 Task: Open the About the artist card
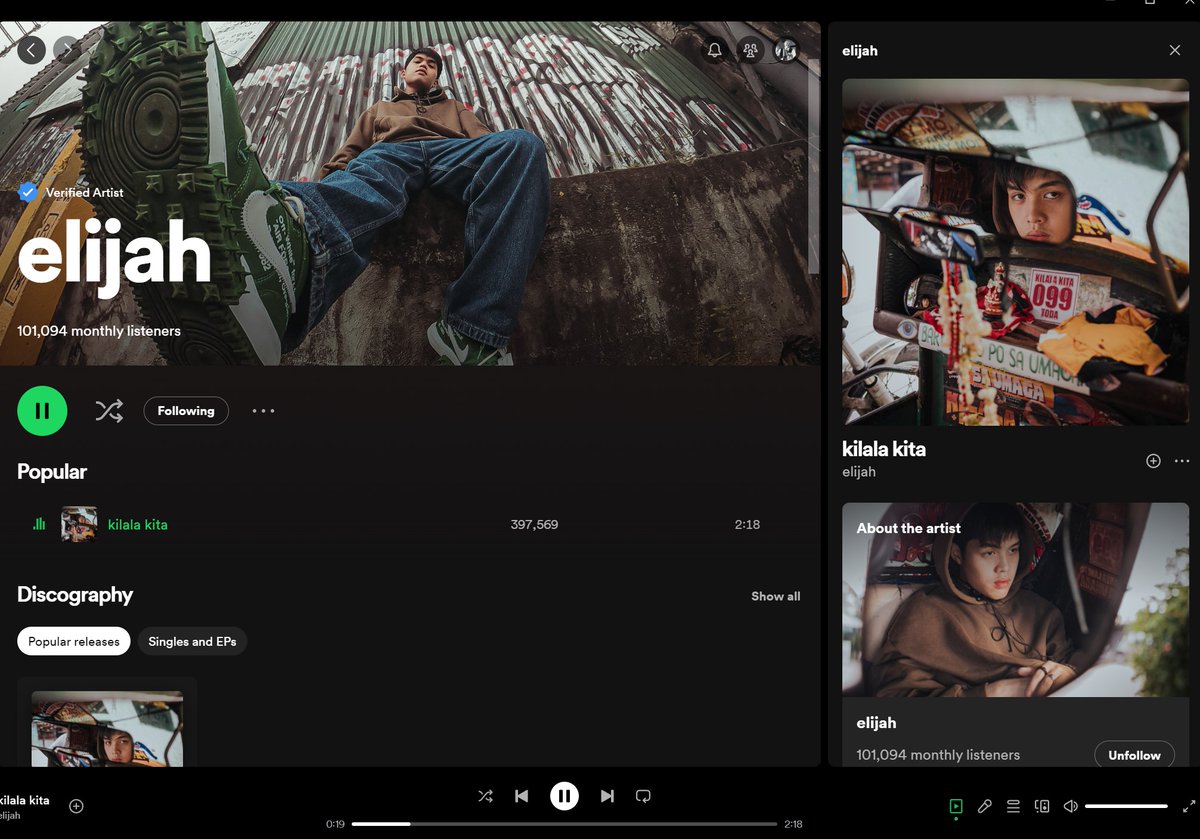pyautogui.click(x=1015, y=634)
